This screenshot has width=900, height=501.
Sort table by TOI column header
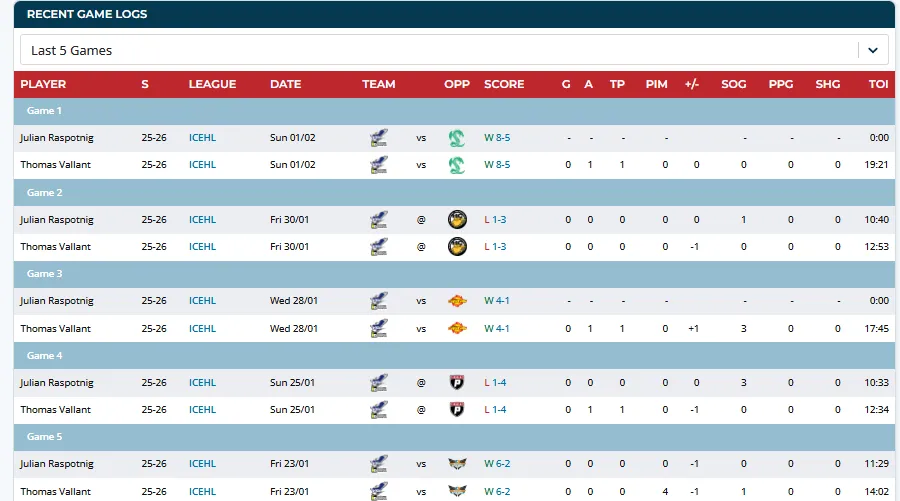[878, 84]
